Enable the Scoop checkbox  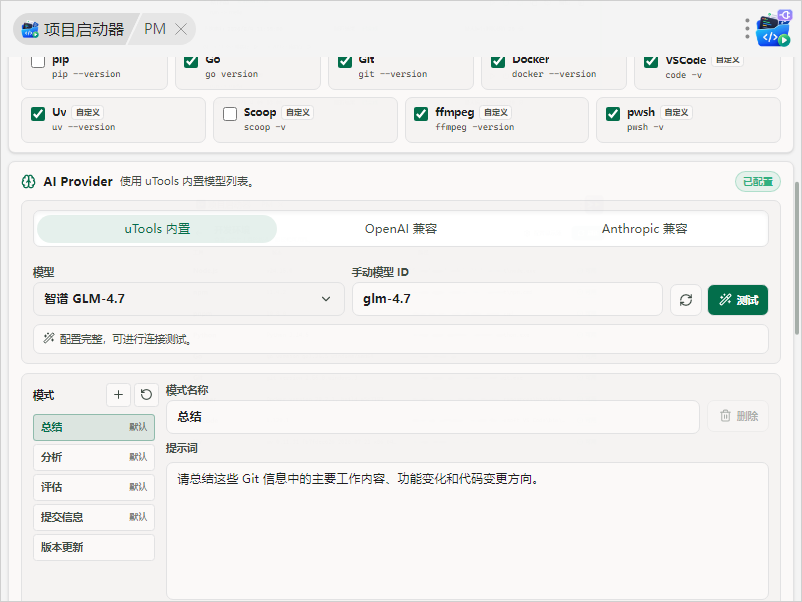pos(230,114)
